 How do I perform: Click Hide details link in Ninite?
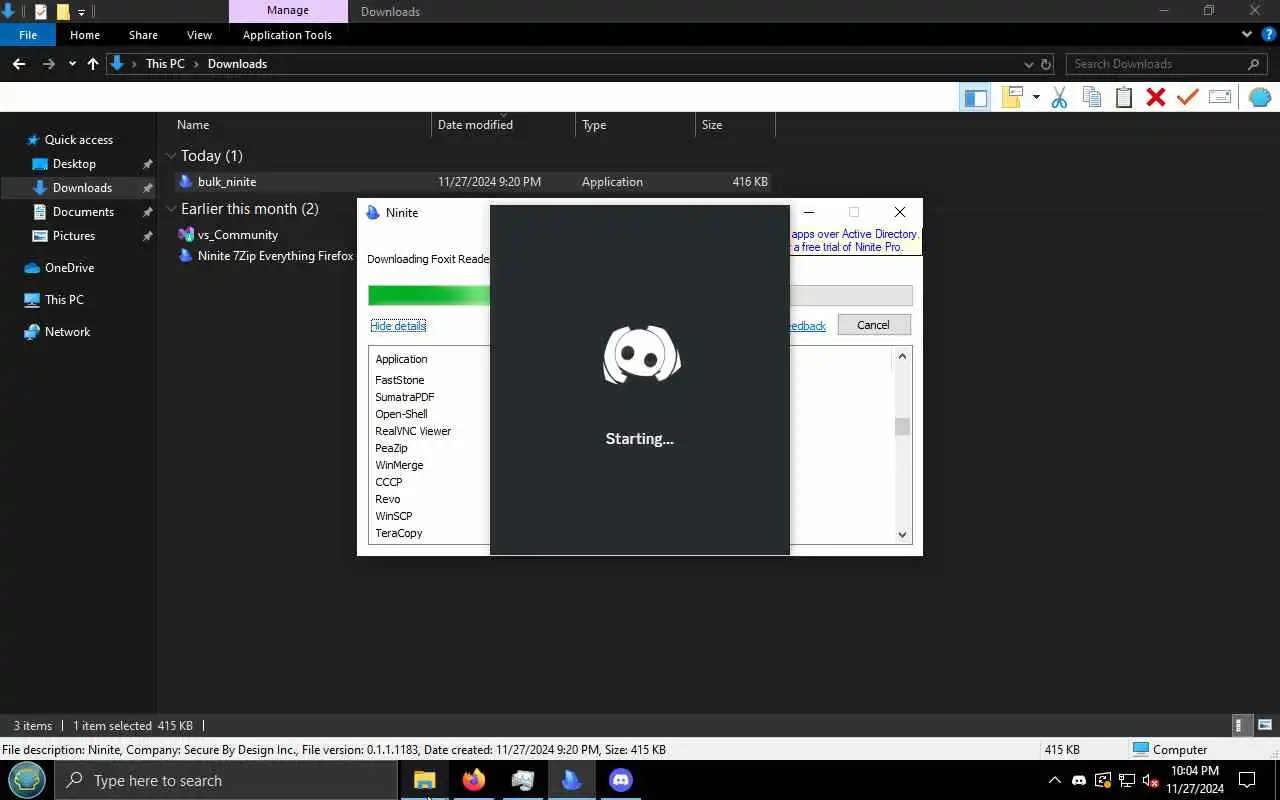398,326
